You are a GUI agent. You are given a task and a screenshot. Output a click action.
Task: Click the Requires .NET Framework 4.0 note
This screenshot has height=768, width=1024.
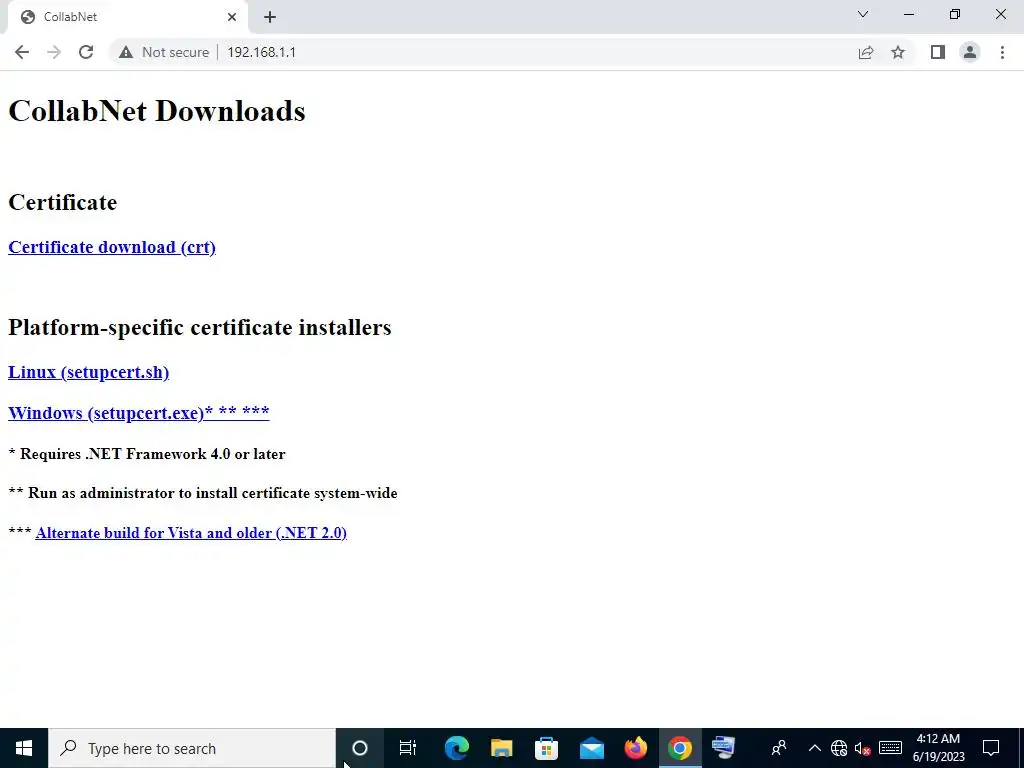pyautogui.click(x=147, y=454)
